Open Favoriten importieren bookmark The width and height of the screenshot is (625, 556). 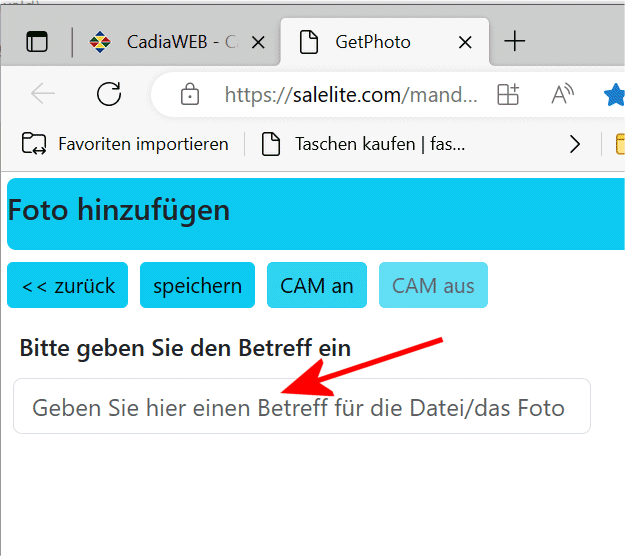[x=125, y=144]
